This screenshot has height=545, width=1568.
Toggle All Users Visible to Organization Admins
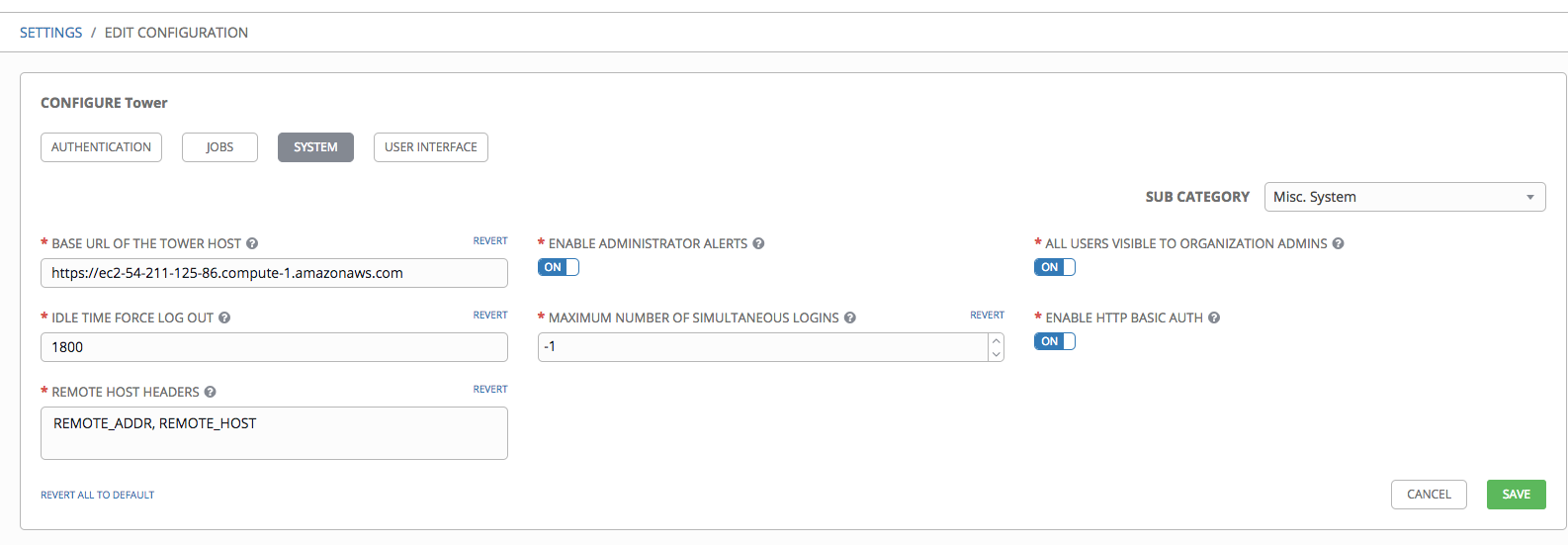tap(1055, 267)
